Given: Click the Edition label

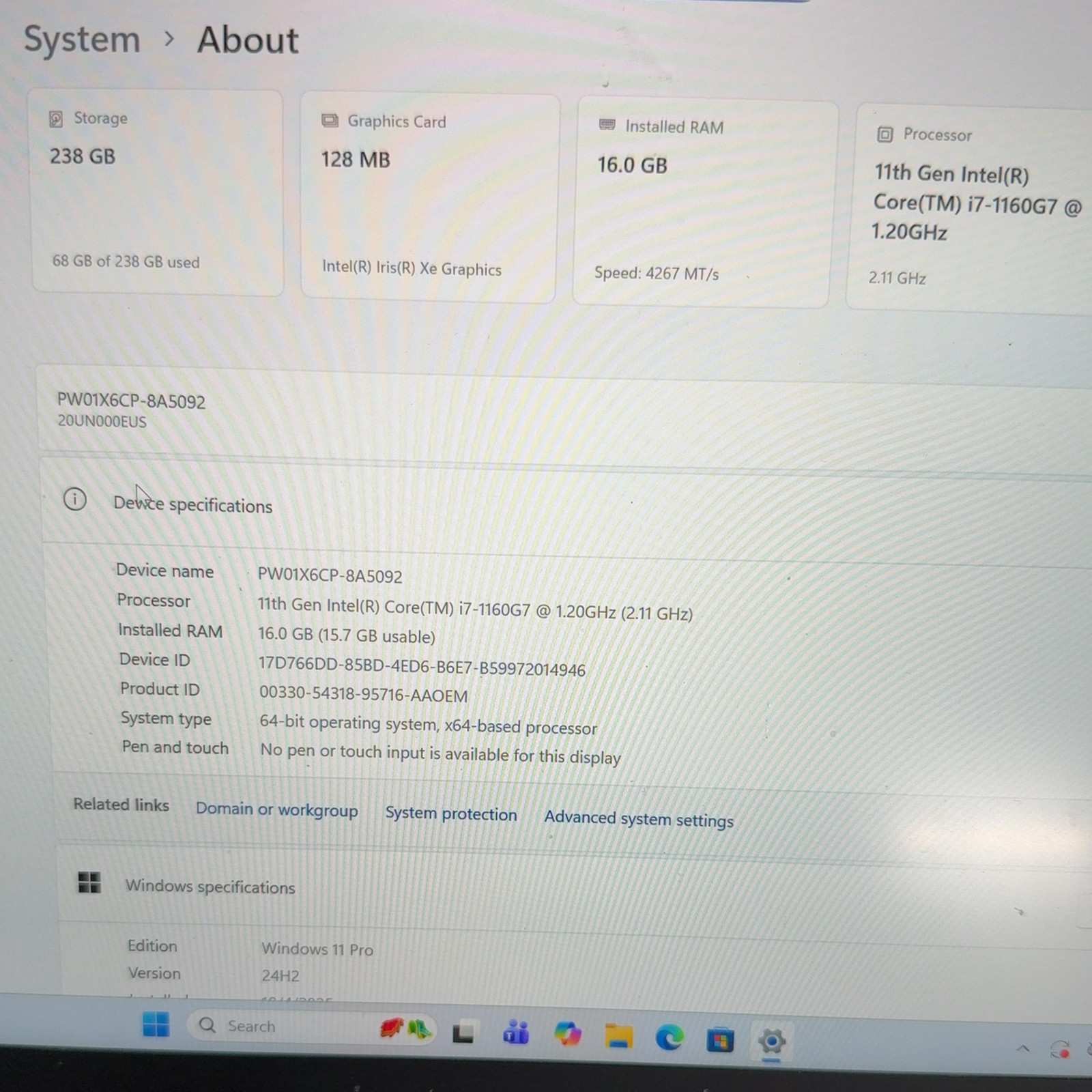Looking at the screenshot, I should (x=152, y=946).
